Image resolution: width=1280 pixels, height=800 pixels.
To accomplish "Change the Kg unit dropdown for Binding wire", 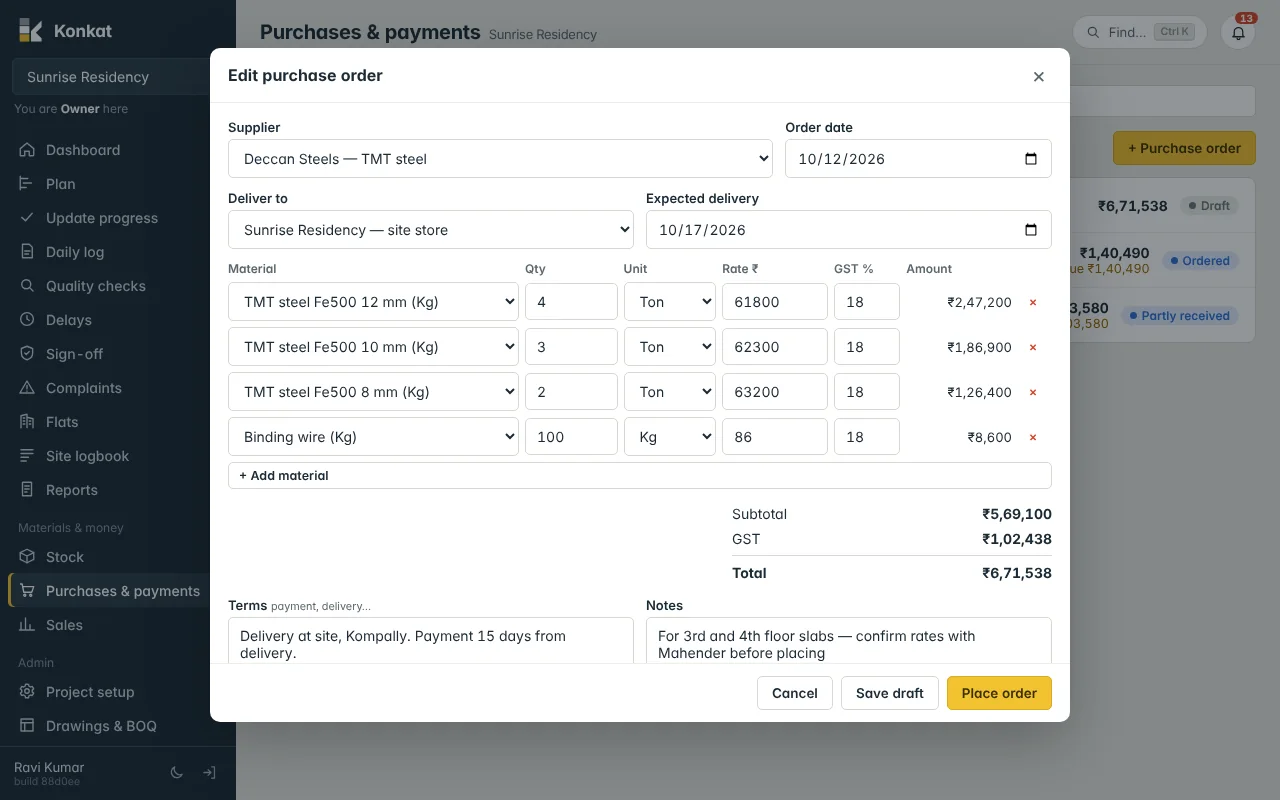I will click(x=670, y=437).
